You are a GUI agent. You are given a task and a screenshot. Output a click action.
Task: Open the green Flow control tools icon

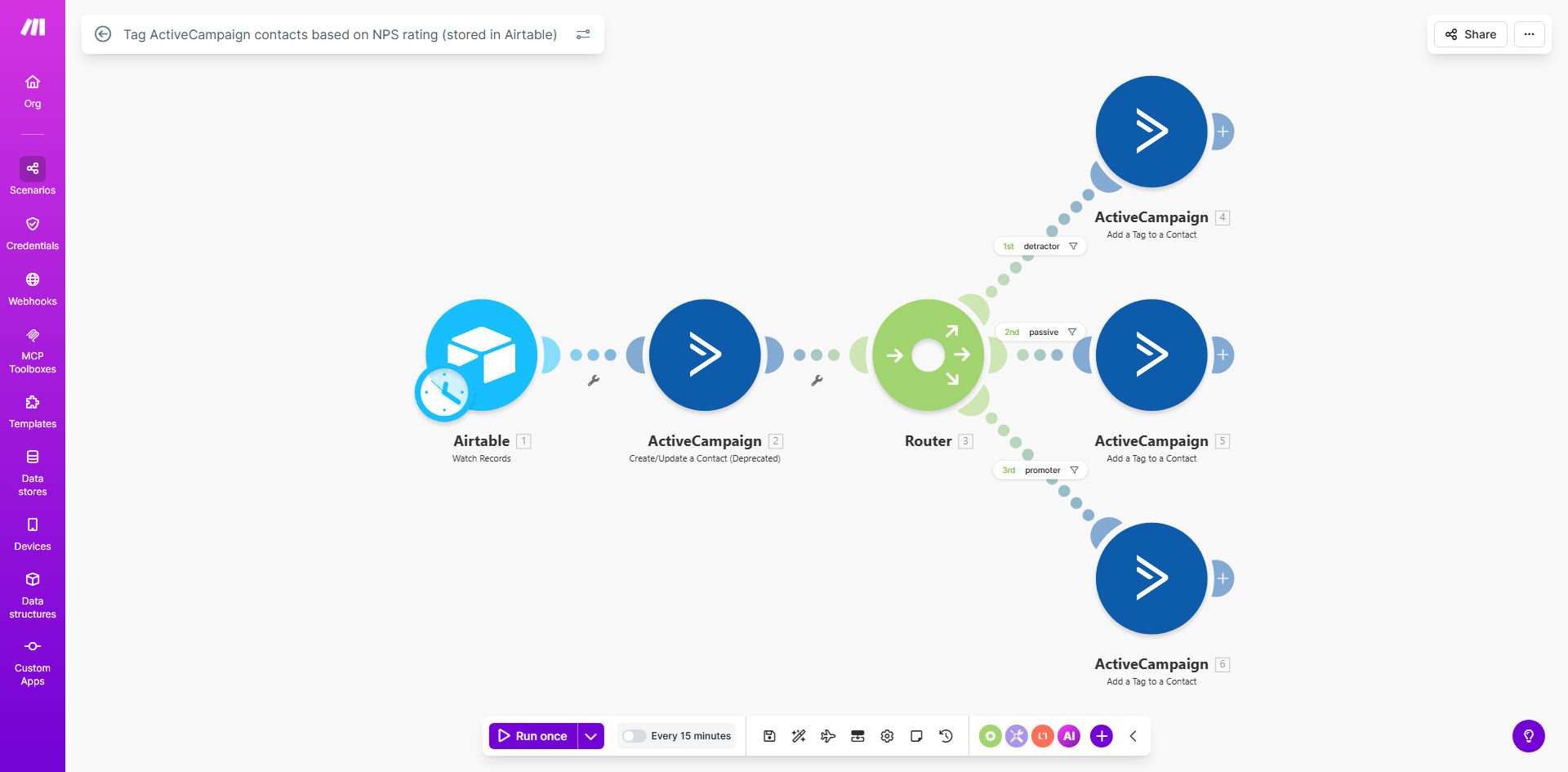coord(990,736)
